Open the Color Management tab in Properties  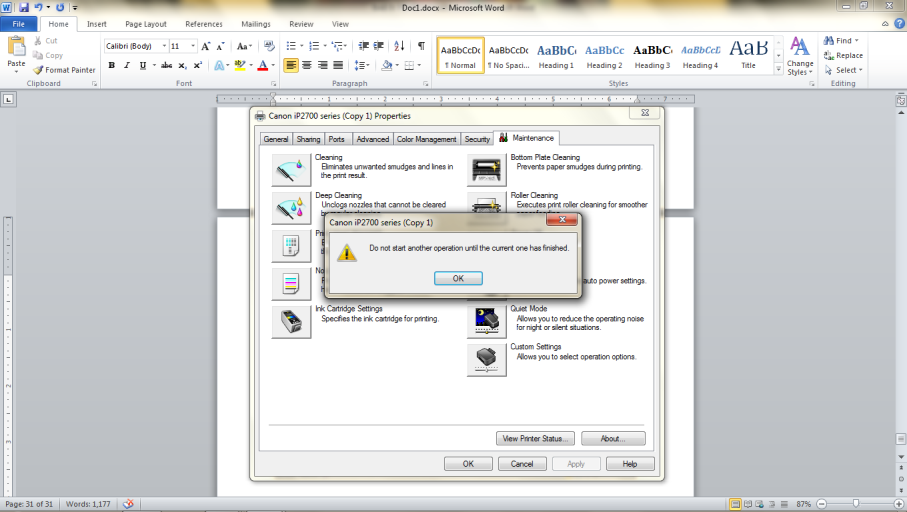click(x=426, y=139)
